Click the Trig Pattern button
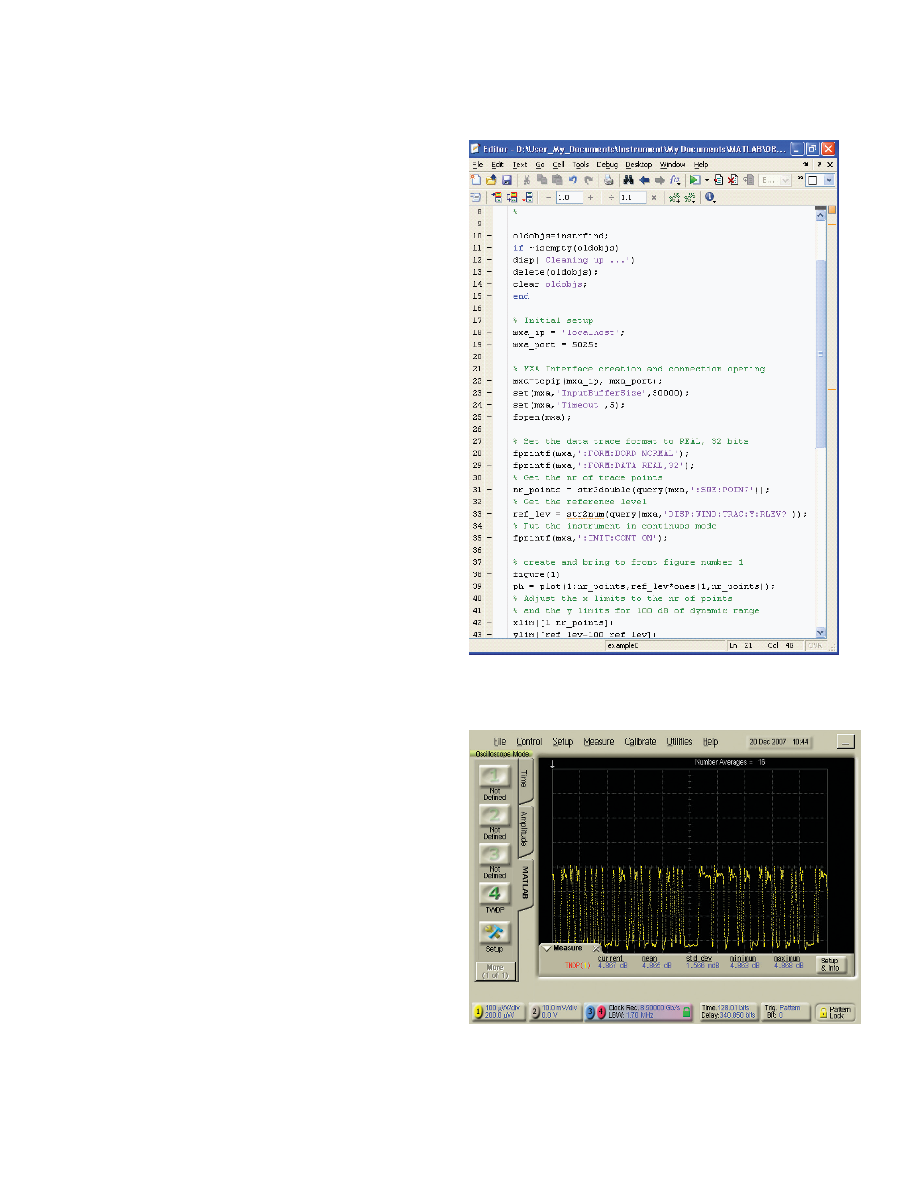918x1188 pixels. [x=786, y=1012]
